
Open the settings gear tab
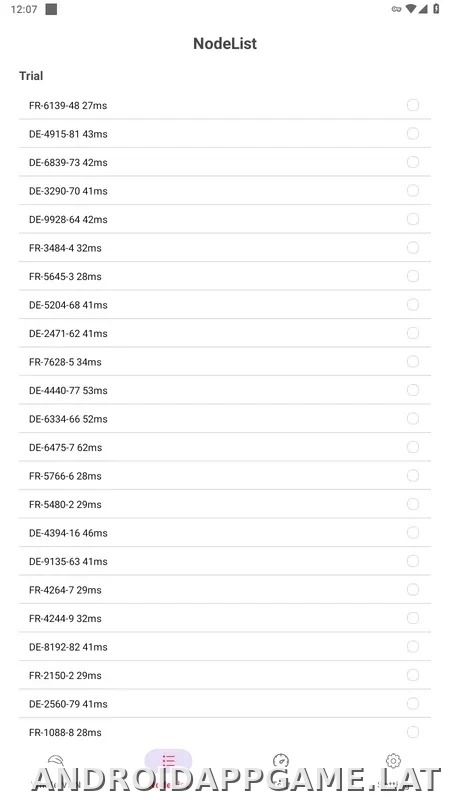393,761
